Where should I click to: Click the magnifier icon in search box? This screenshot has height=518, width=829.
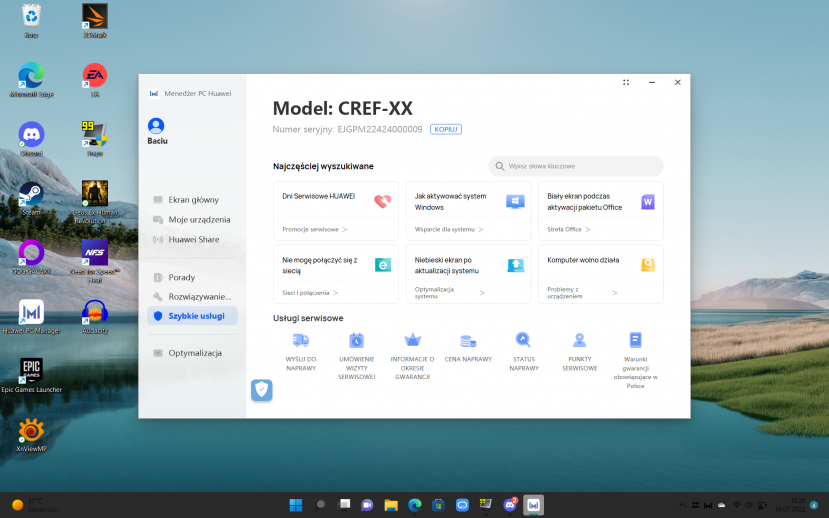click(500, 166)
